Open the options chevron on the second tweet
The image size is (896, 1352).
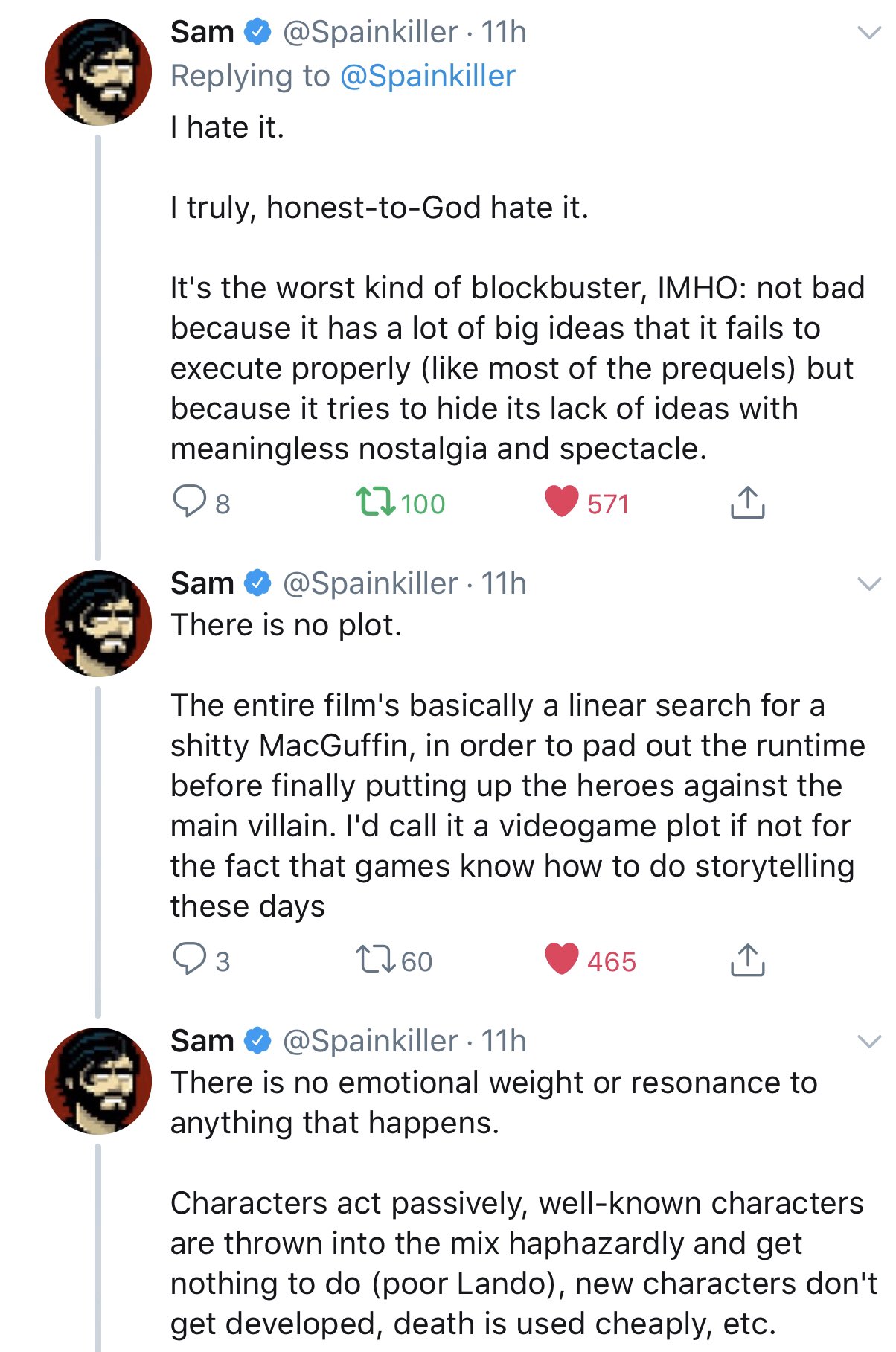click(x=869, y=584)
